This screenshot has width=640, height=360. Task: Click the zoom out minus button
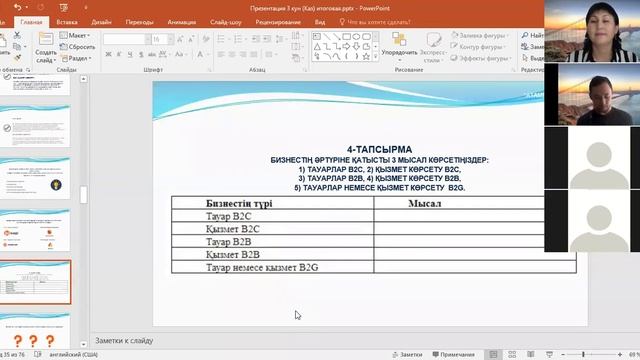tap(563, 355)
